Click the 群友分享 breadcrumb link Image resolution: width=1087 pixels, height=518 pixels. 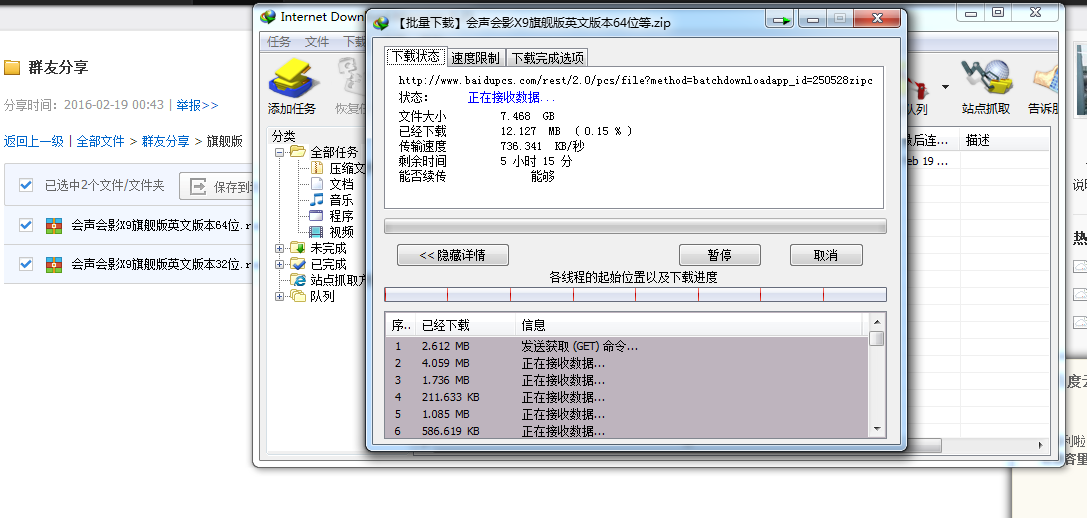[166, 141]
